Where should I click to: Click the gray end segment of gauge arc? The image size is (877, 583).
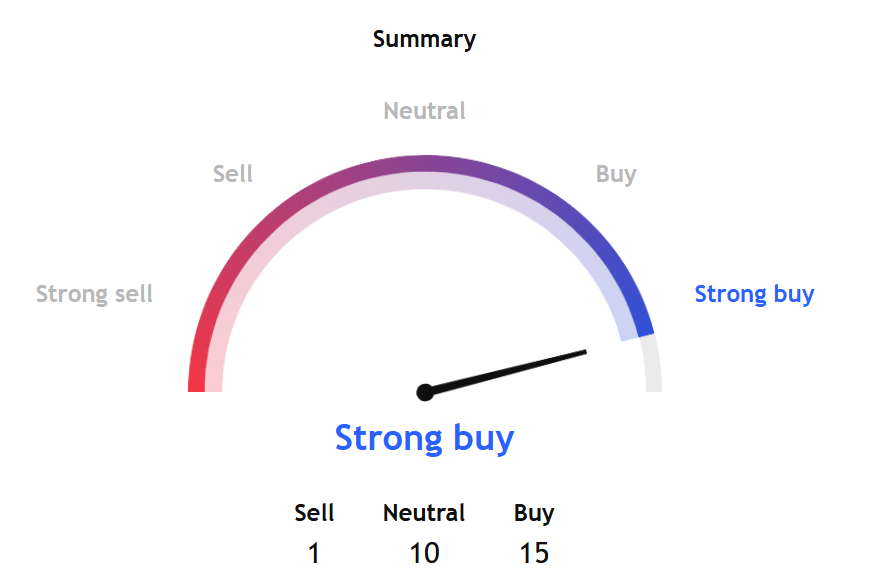650,365
